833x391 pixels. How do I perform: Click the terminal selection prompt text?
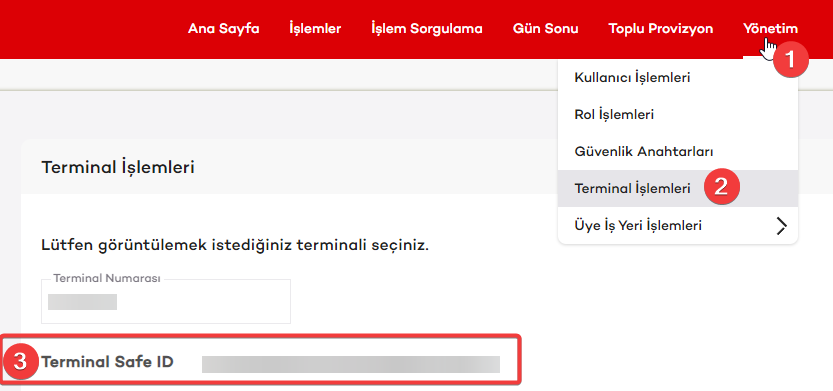[235, 246]
